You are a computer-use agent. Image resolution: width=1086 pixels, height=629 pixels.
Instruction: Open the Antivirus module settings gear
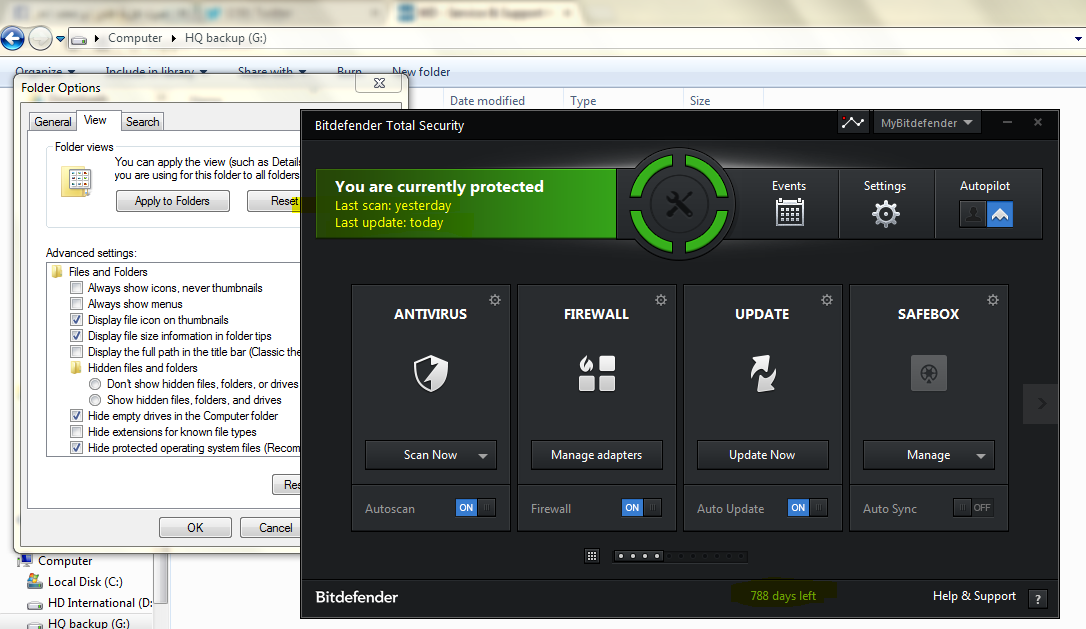495,300
